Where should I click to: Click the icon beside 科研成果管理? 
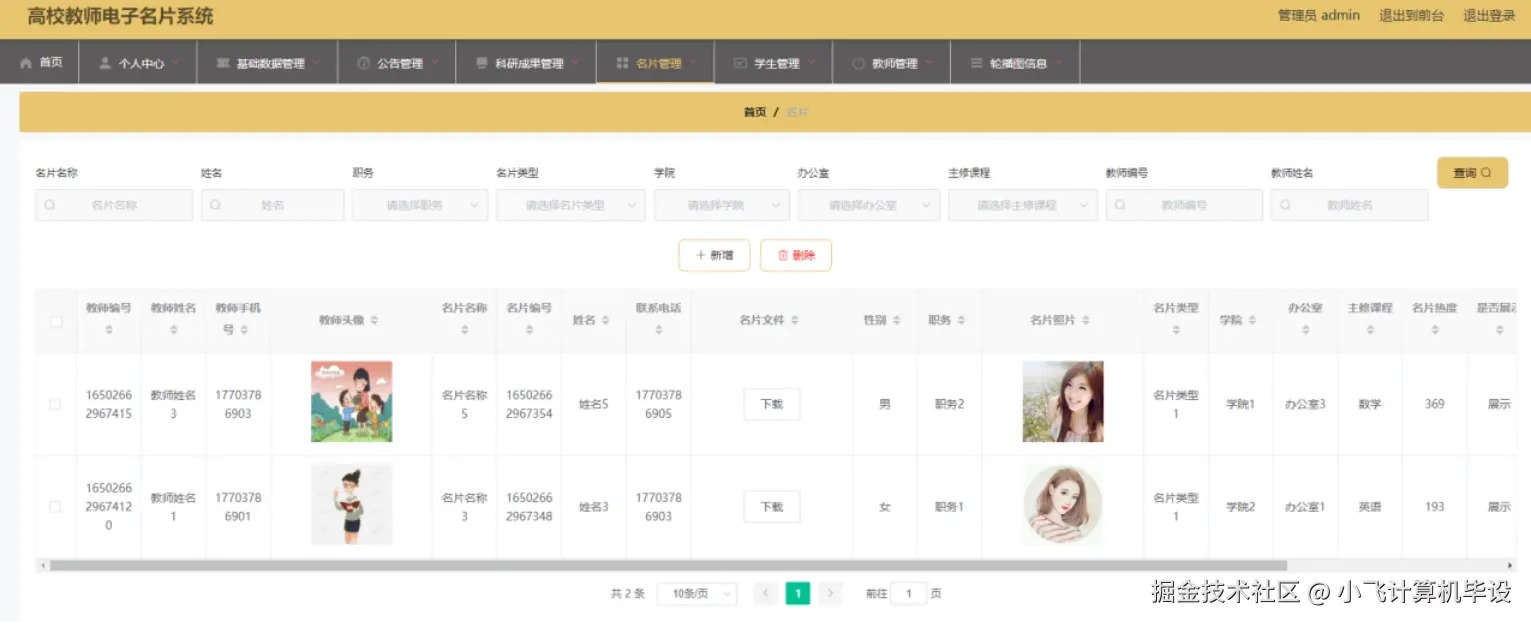[x=482, y=63]
